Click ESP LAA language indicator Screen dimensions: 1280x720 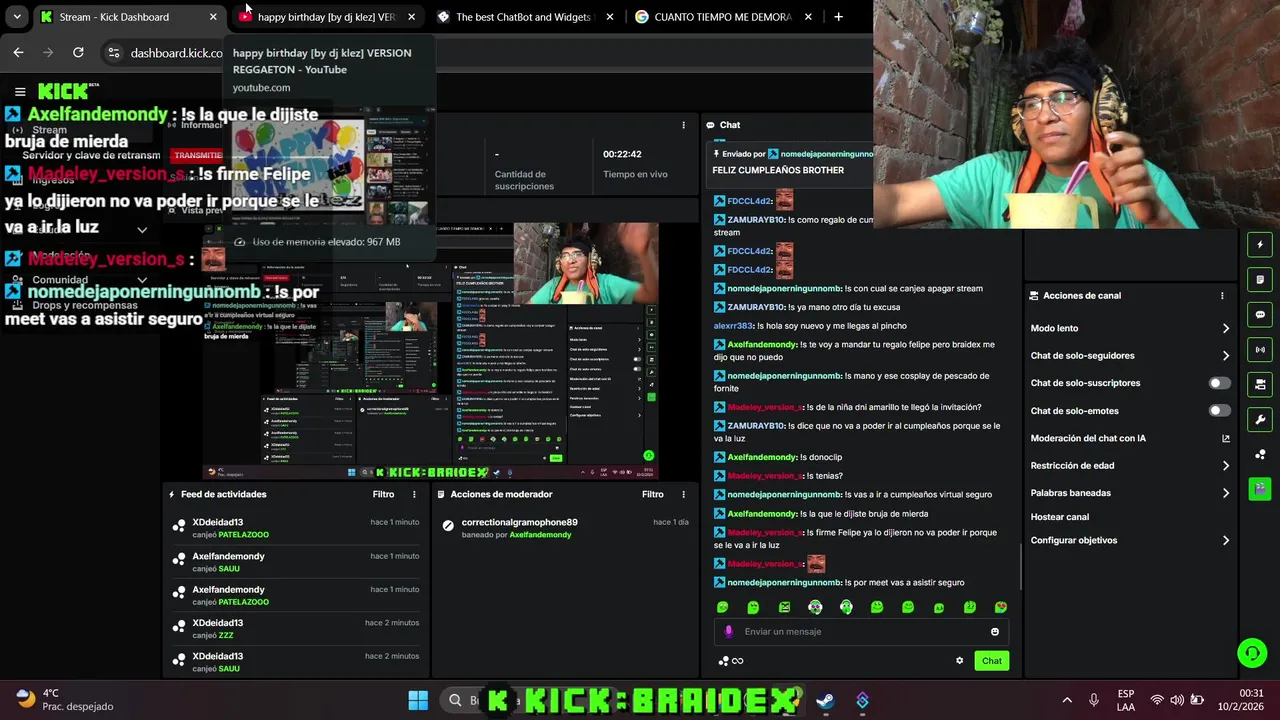pyautogui.click(x=1126, y=700)
